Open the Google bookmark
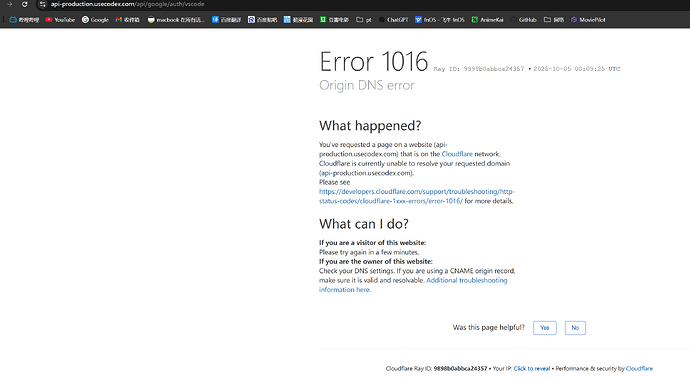The height and width of the screenshot is (379, 690). [95, 20]
